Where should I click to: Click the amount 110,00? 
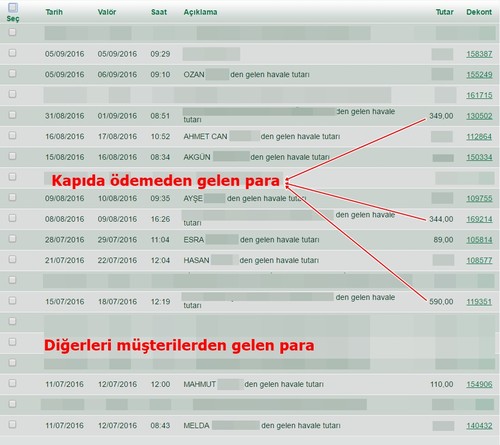click(x=442, y=384)
